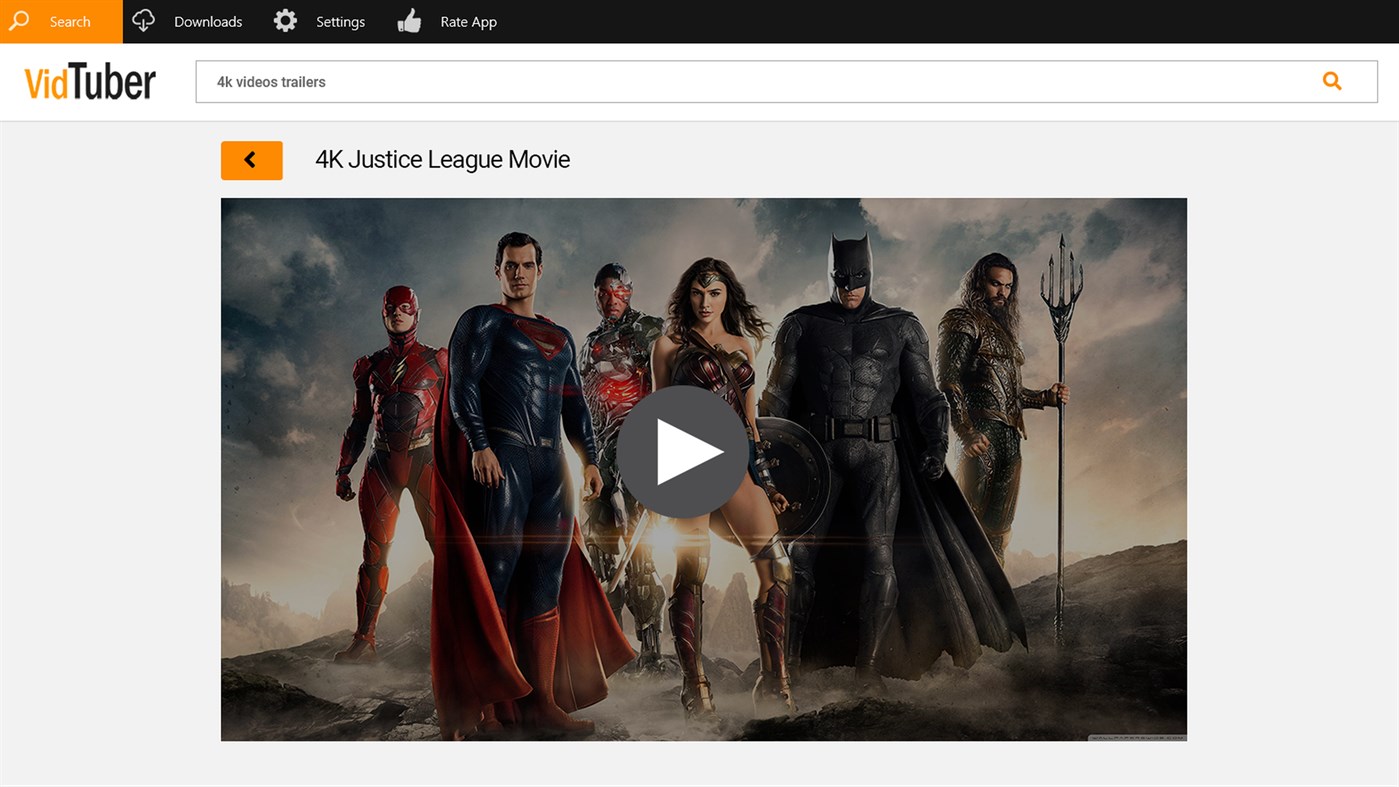The width and height of the screenshot is (1399, 787).
Task: Click the VidTuber logo
Action: (x=90, y=82)
